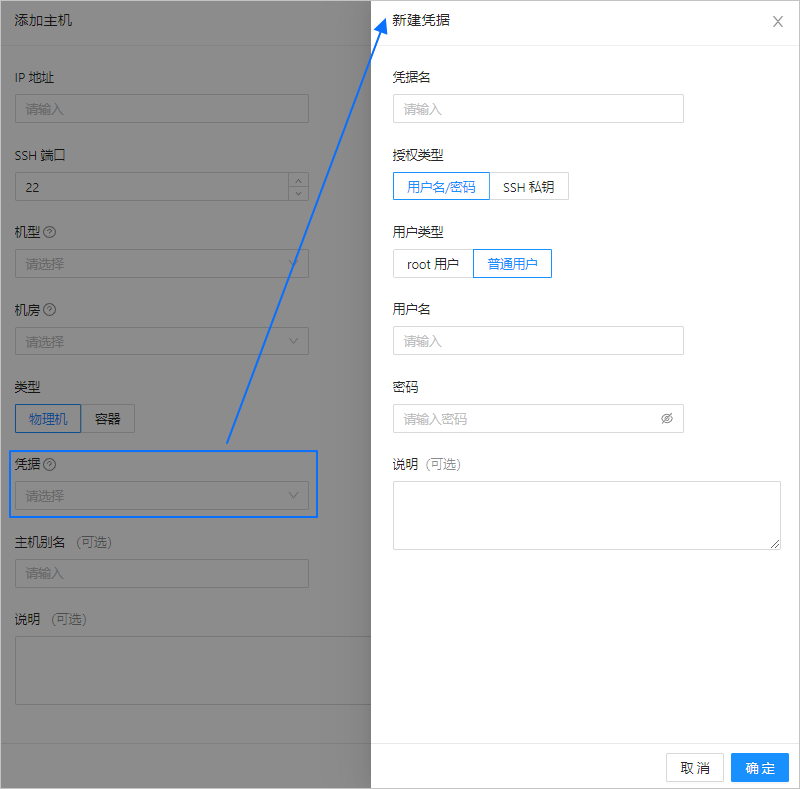
Task: Click the 添加主机 说明 textarea
Action: [193, 671]
